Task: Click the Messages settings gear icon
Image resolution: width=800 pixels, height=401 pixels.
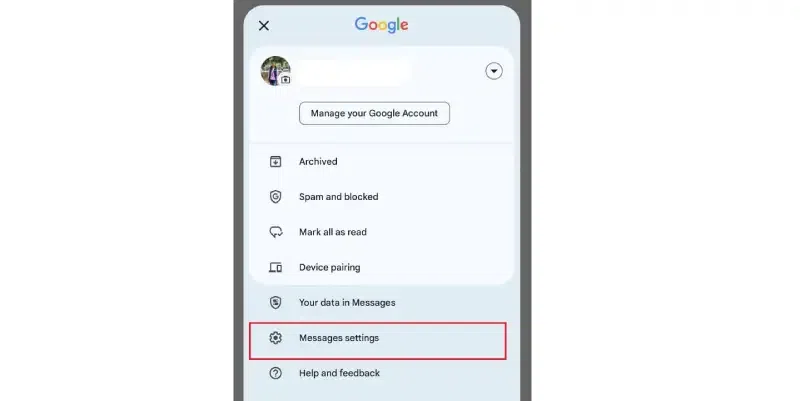Action: click(276, 338)
